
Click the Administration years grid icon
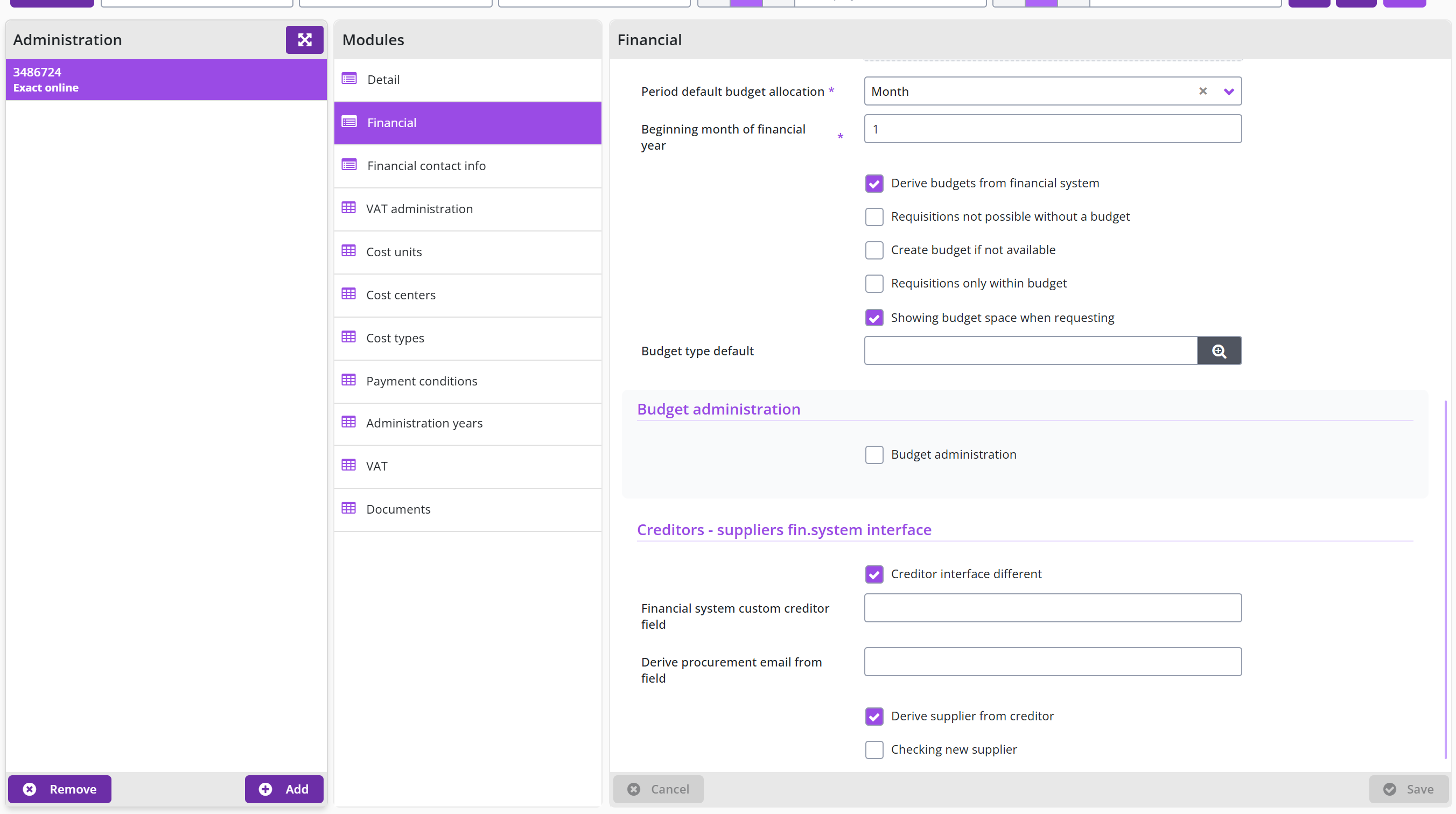coord(349,422)
